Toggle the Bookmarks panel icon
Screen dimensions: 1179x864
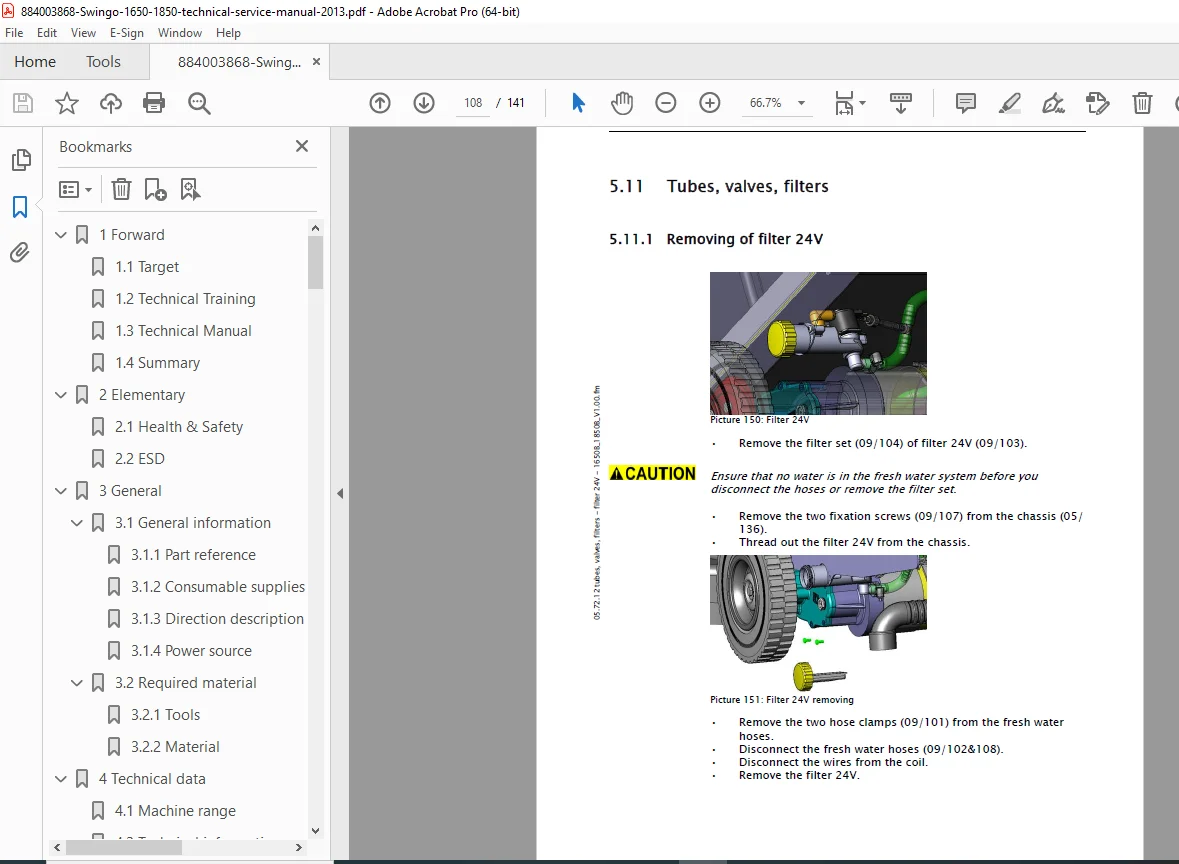point(20,207)
